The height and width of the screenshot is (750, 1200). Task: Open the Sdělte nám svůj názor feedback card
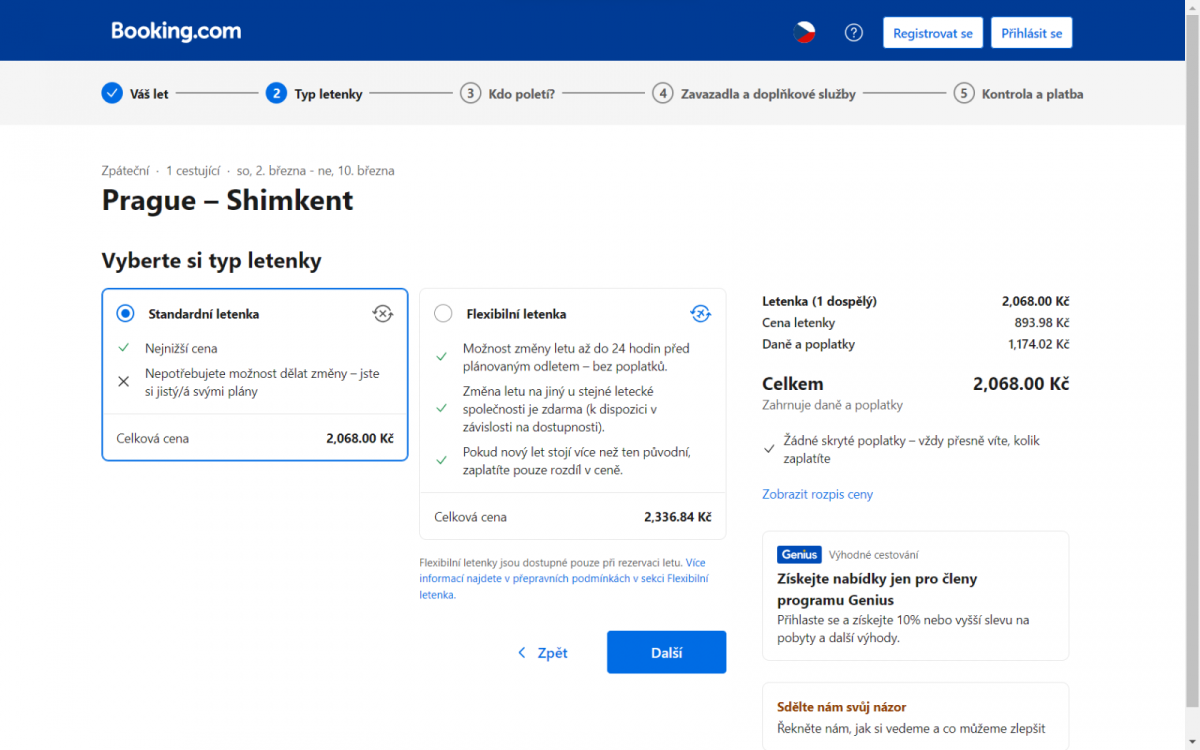click(915, 716)
